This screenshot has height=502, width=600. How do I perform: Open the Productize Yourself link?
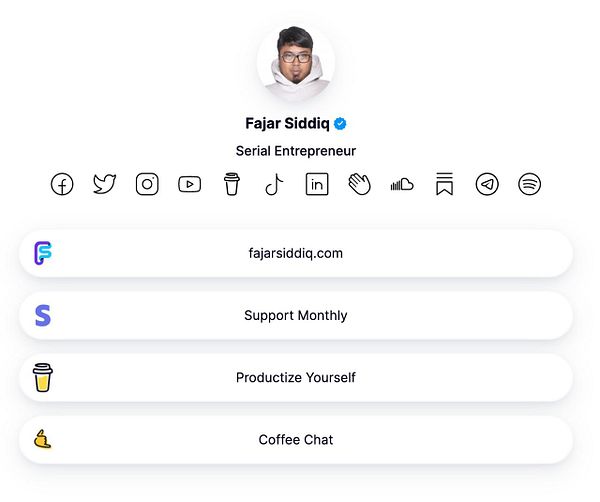[x=296, y=377]
